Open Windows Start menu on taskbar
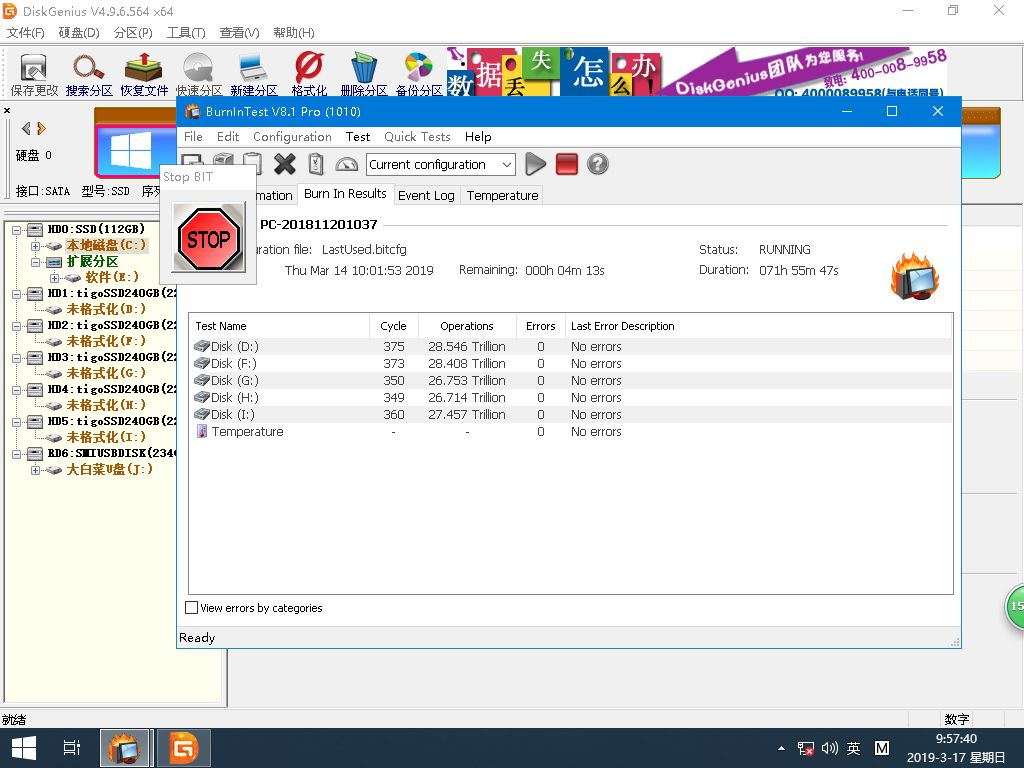Image resolution: width=1024 pixels, height=768 pixels. point(24,748)
